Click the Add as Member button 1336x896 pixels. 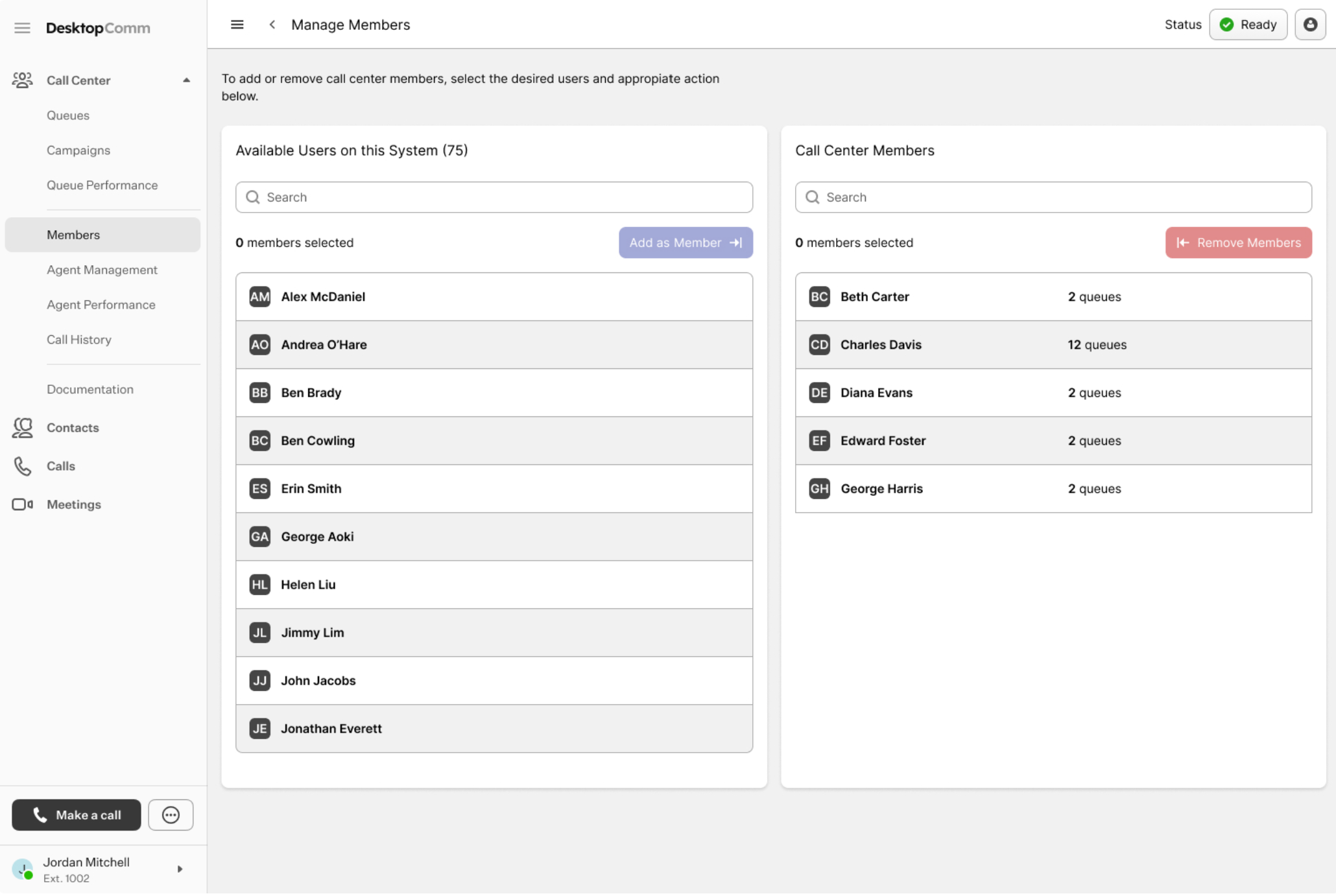pyautogui.click(x=685, y=242)
